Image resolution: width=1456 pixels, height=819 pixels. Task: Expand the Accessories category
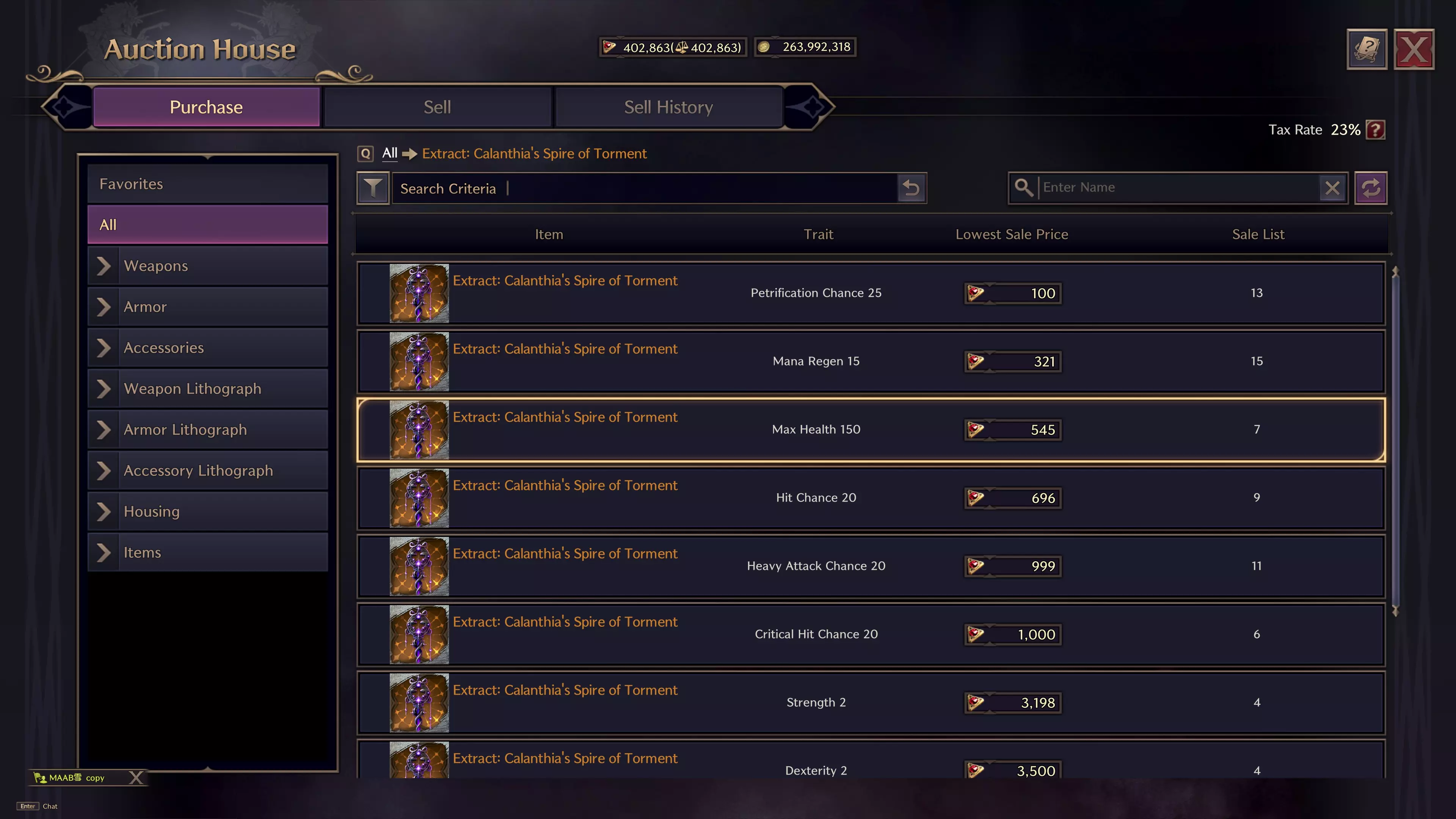[104, 348]
